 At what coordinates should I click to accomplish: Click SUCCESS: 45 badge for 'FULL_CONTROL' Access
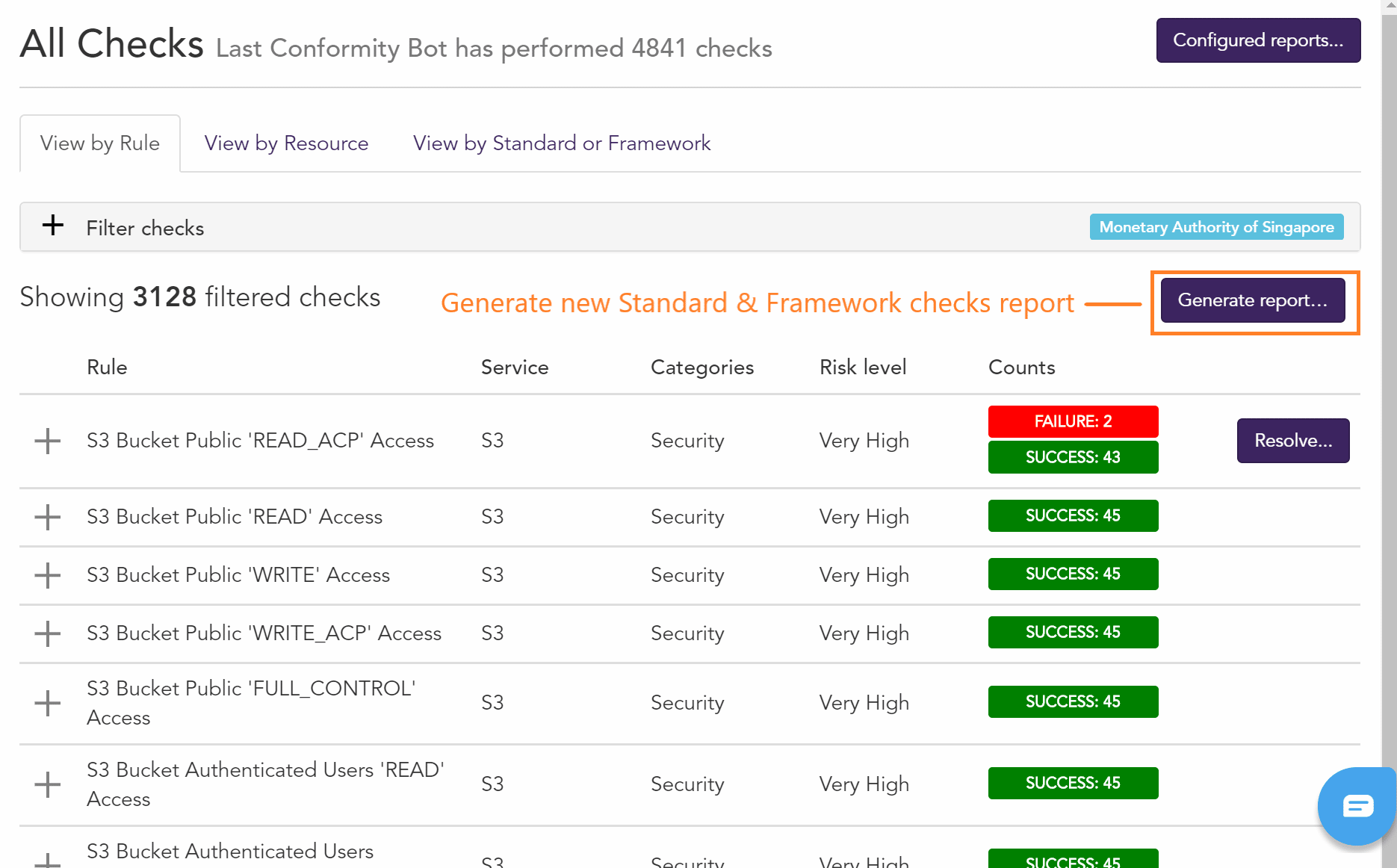coord(1073,701)
